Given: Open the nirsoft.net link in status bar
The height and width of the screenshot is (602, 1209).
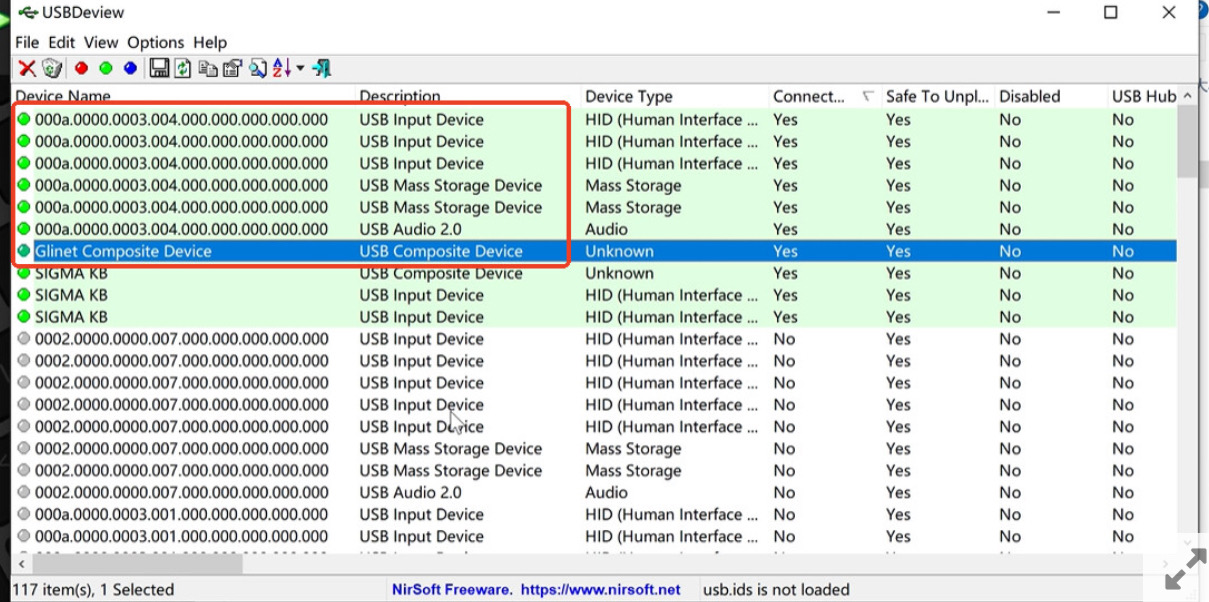Looking at the screenshot, I should click(600, 590).
